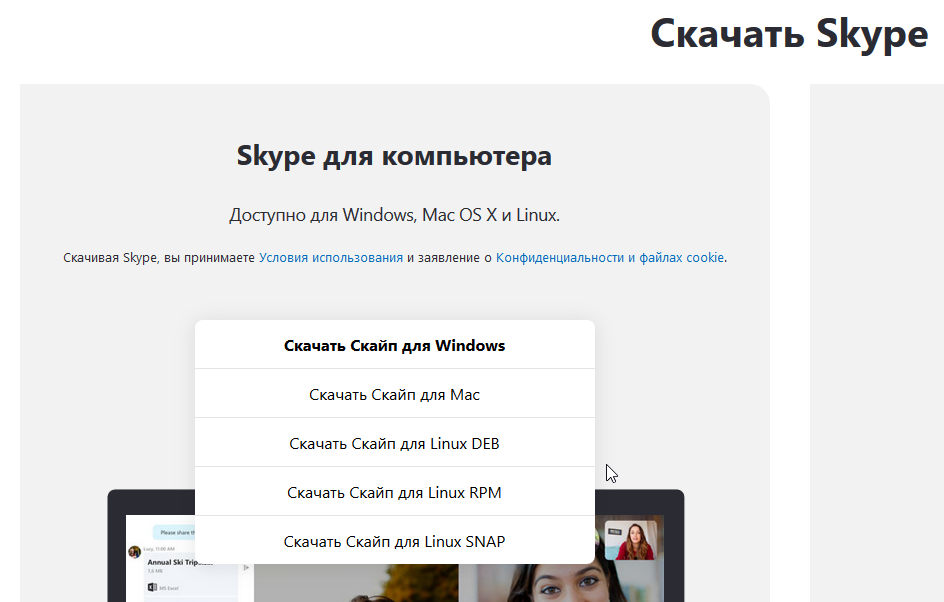Select Скачать Скайп для Linux RPM
The width and height of the screenshot is (944, 602).
point(394,492)
